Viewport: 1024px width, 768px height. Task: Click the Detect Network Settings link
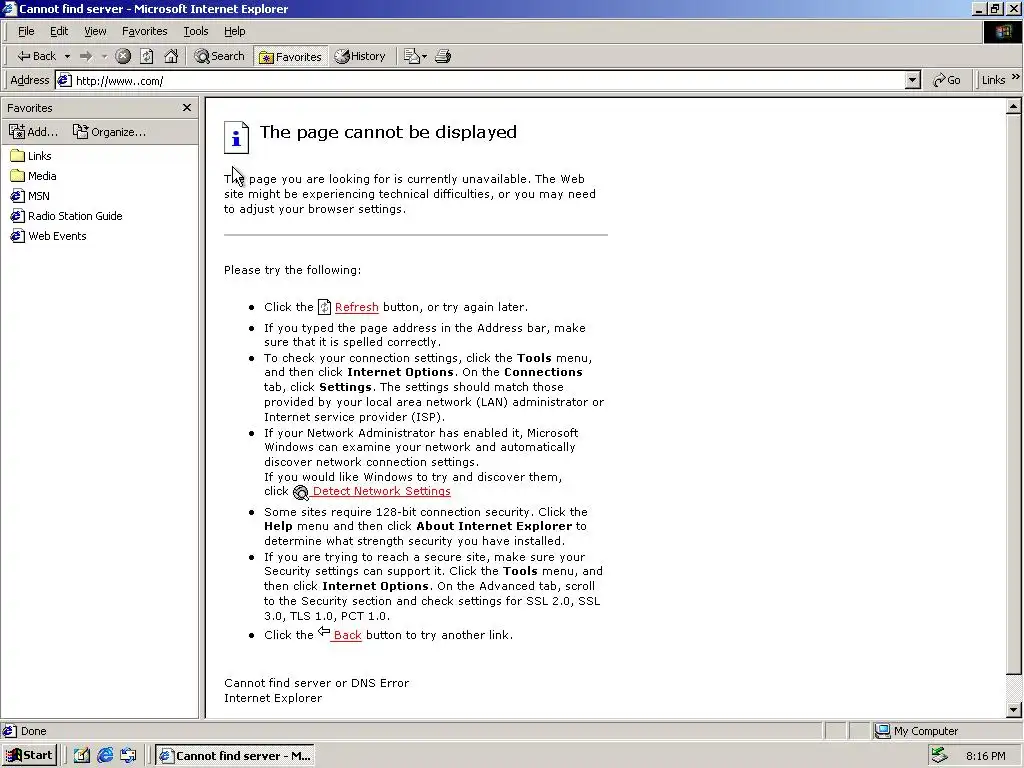[x=381, y=491]
